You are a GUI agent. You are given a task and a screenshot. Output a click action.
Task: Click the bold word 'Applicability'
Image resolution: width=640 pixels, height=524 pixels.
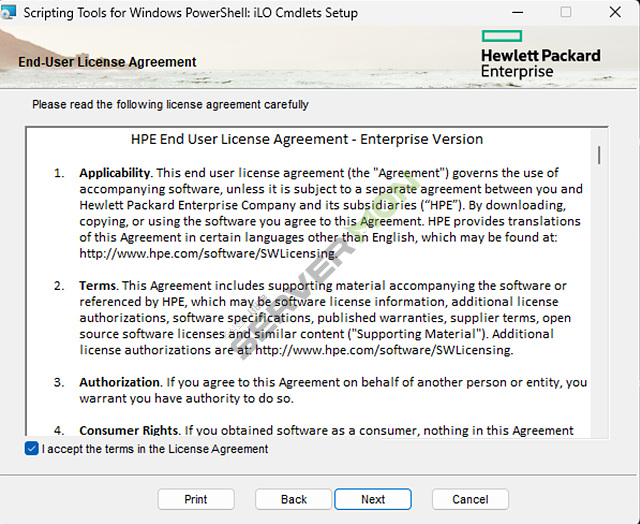pyautogui.click(x=115, y=173)
